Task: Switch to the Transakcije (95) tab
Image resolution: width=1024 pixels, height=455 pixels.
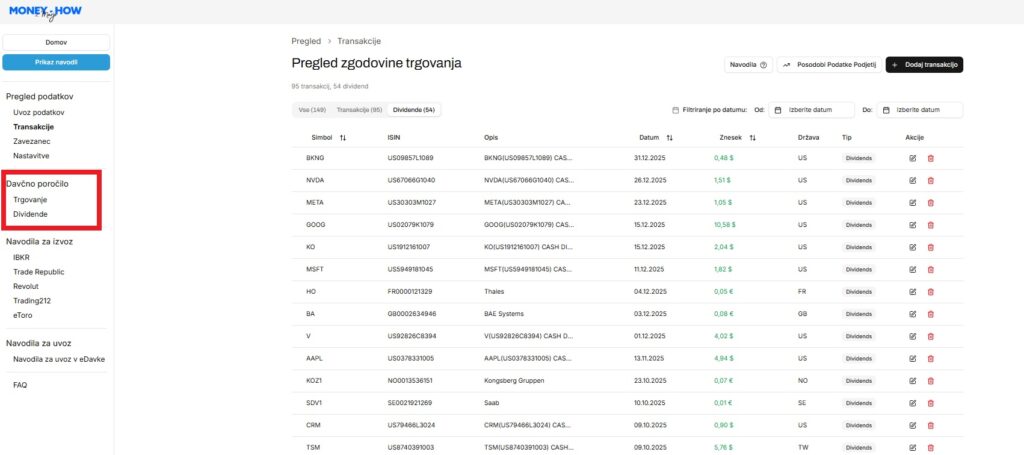Action: coord(359,110)
